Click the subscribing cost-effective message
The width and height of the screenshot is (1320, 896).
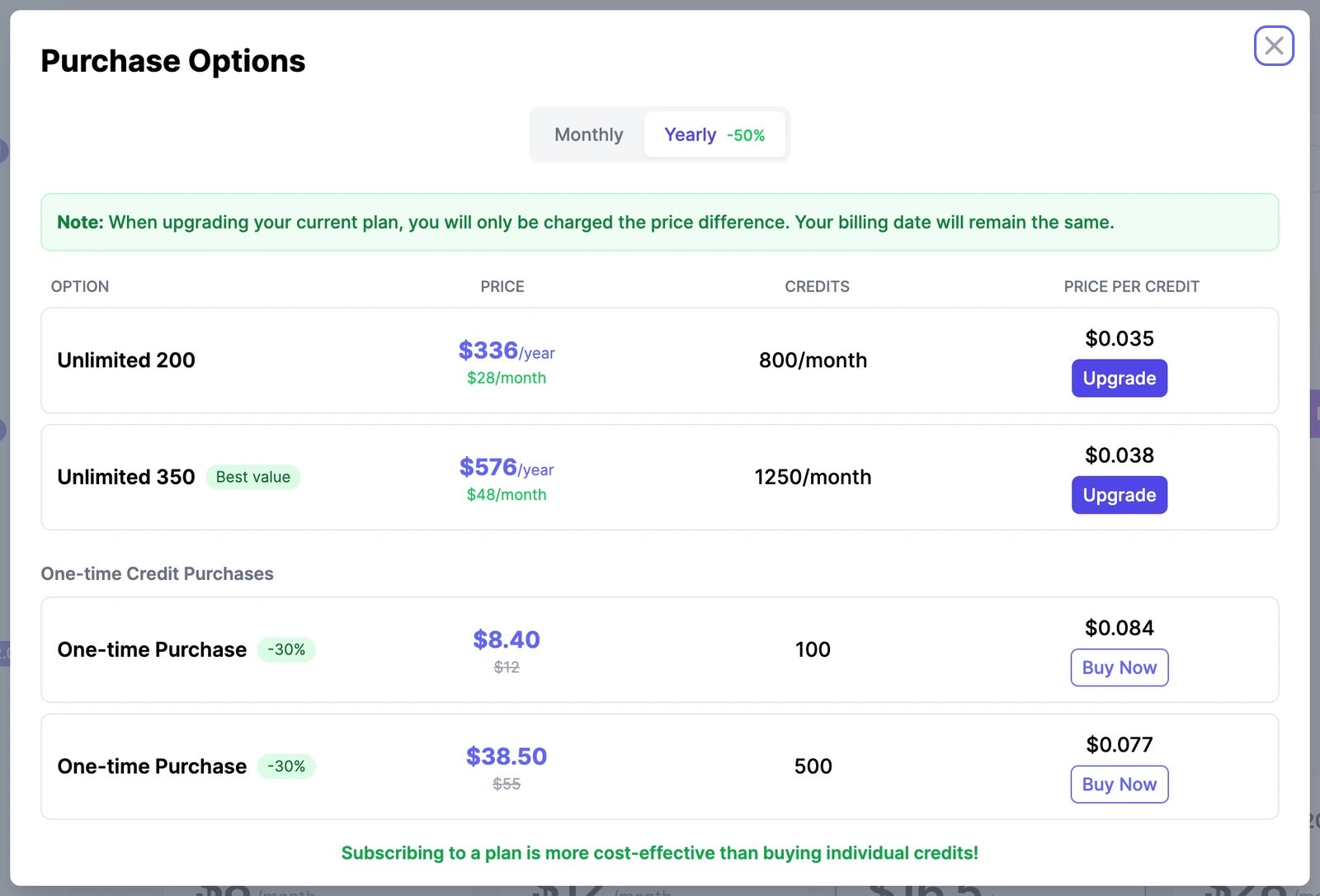[x=660, y=853]
